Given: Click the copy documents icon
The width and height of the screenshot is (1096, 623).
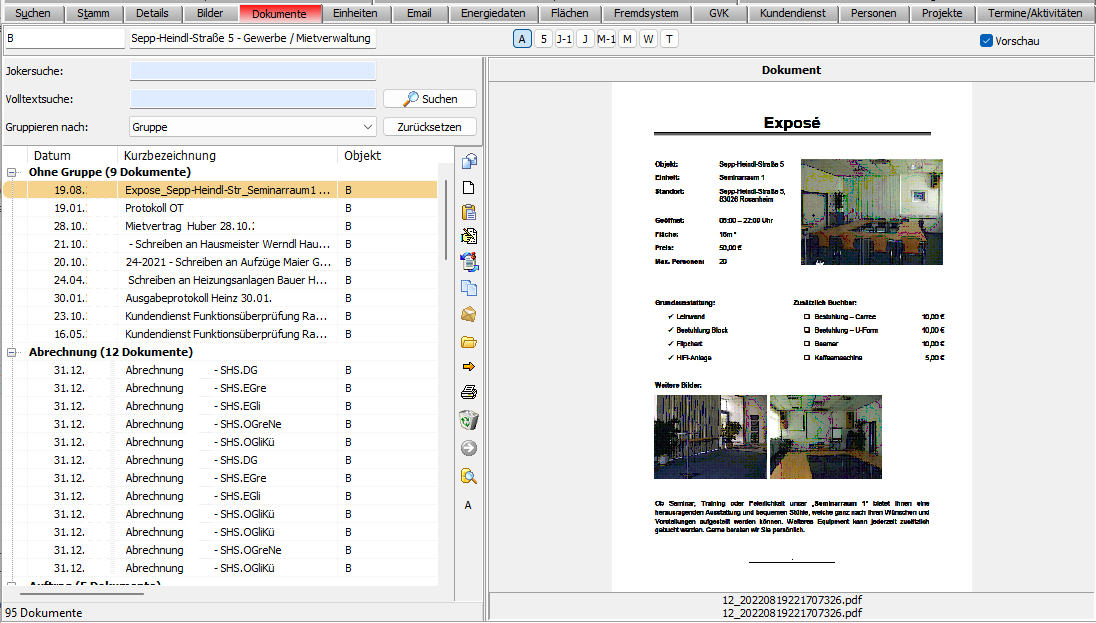Looking at the screenshot, I should 468,288.
